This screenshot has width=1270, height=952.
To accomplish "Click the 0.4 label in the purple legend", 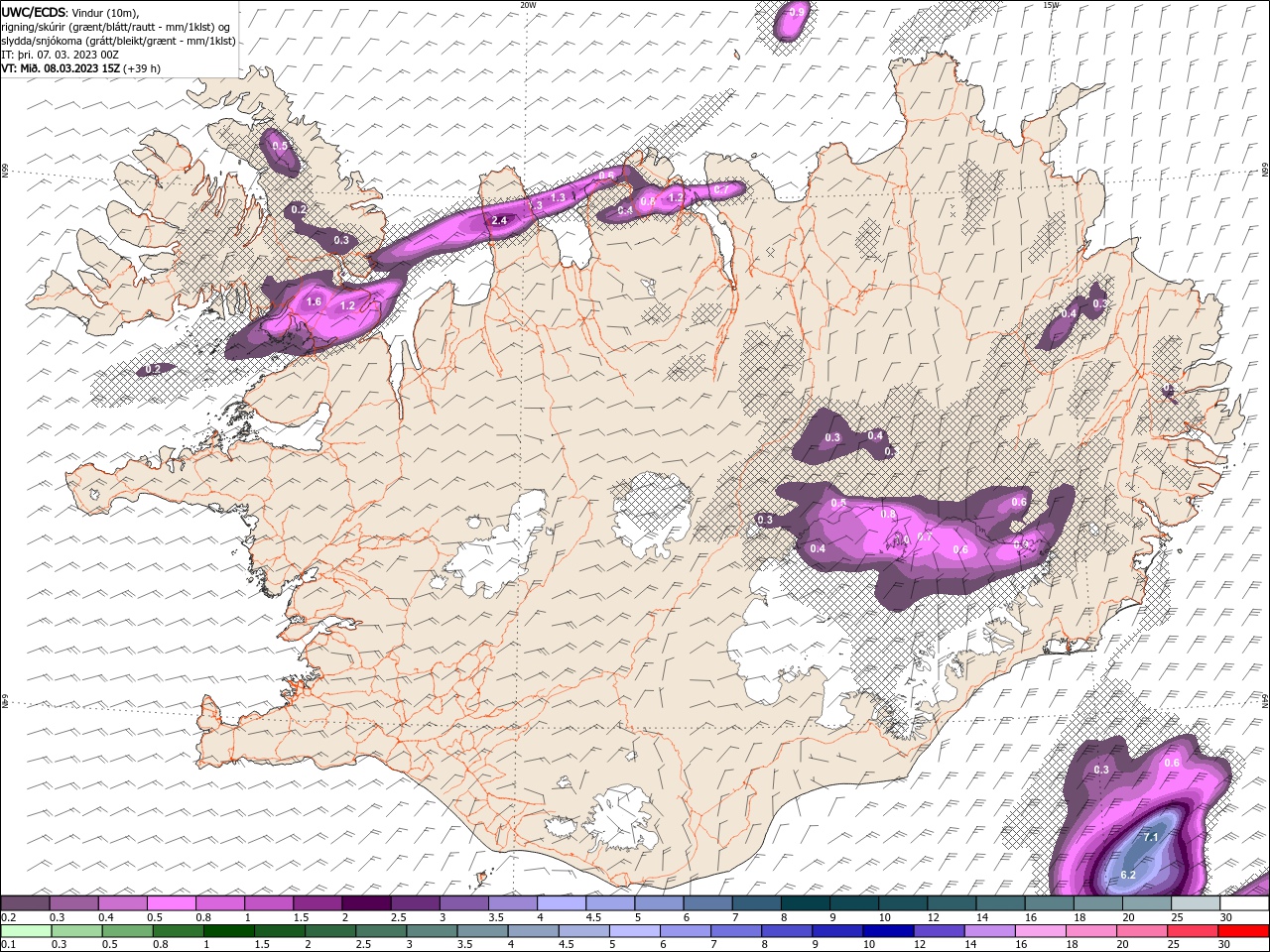I will click(x=106, y=917).
